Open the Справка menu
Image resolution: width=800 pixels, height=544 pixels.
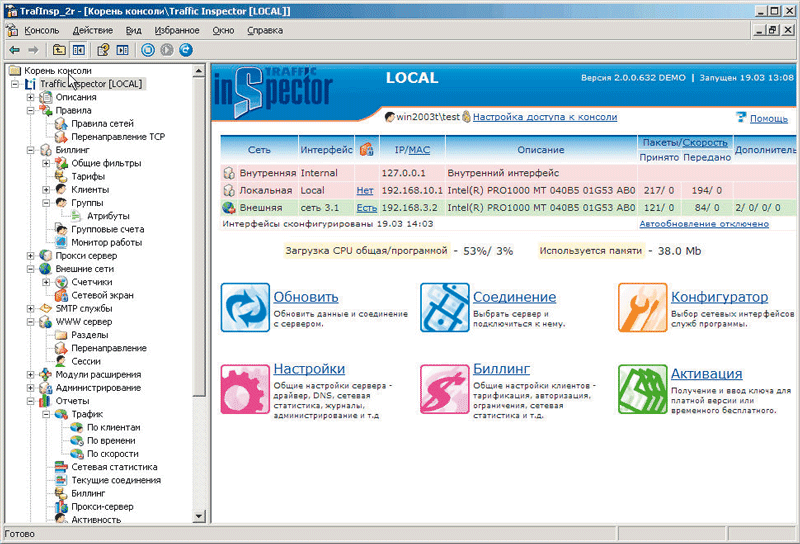coord(265,31)
